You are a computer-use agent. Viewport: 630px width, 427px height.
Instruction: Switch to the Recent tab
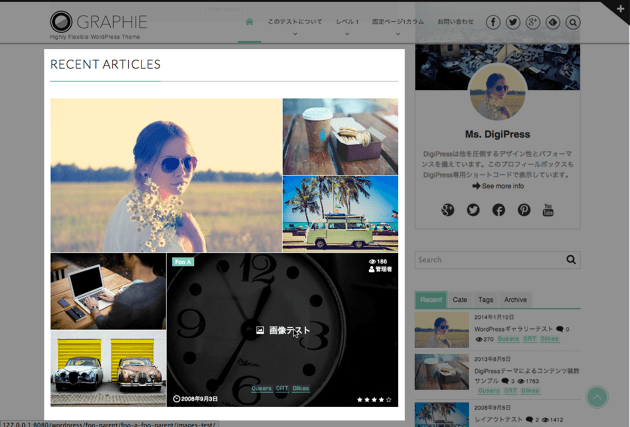tap(431, 300)
